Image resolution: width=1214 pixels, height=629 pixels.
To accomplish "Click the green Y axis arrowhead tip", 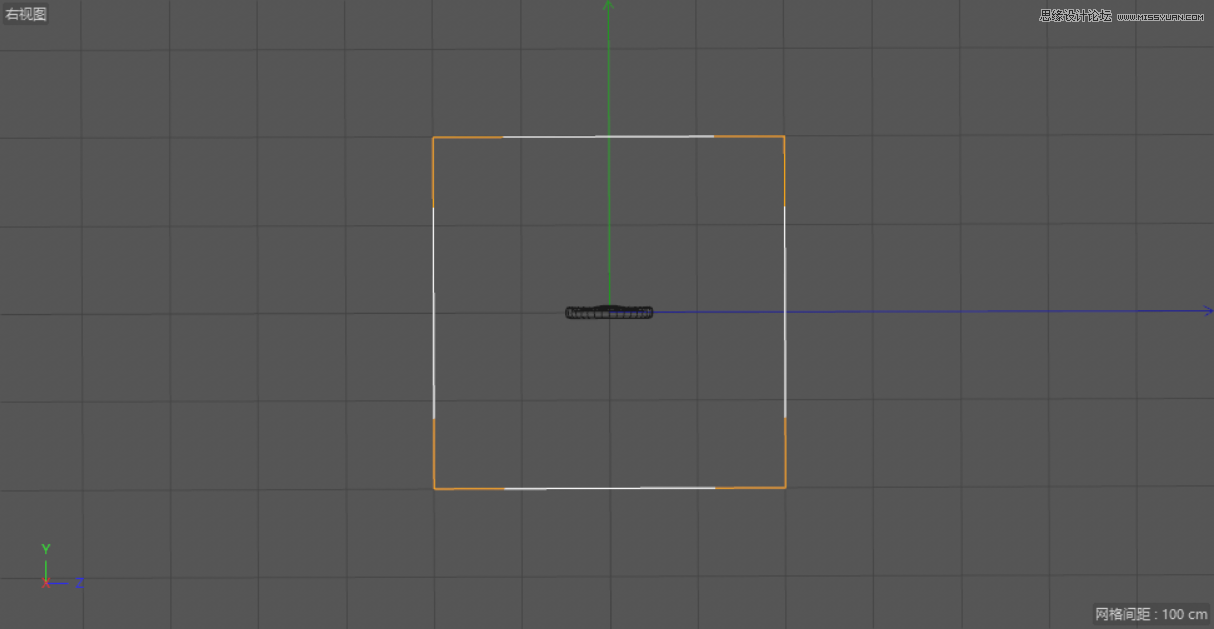I will tap(608, 6).
